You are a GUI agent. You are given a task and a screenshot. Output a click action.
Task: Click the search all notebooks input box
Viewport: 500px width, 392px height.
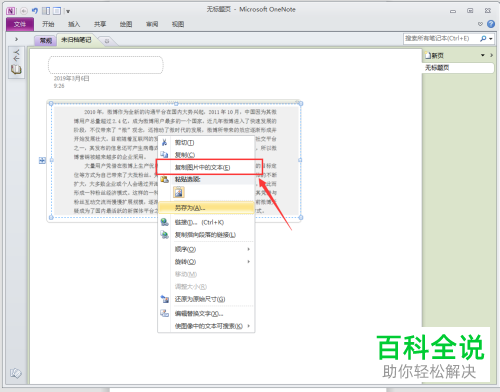coord(440,39)
